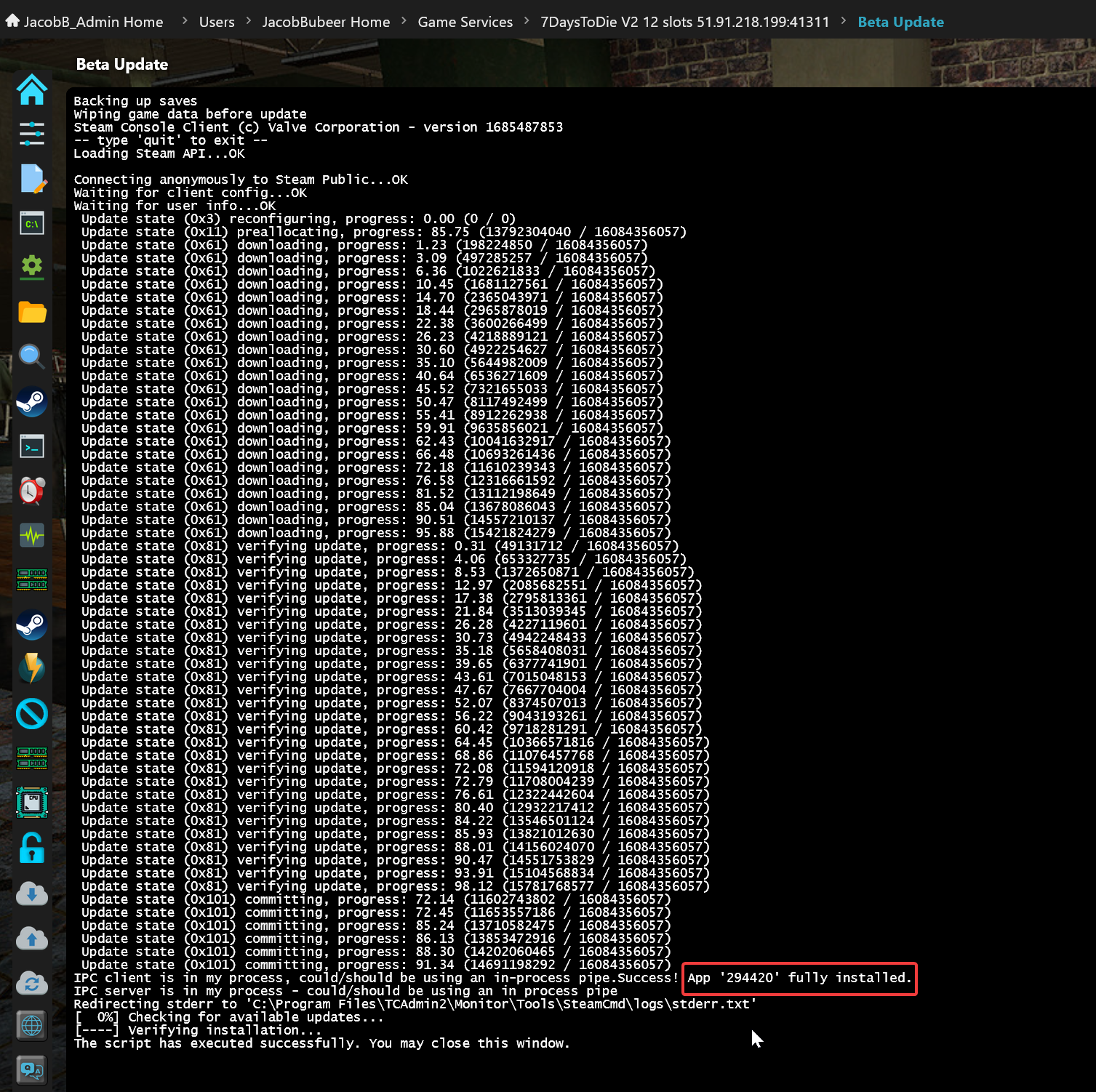Click the cloud upload arrow icon
1096x1092 pixels.
[x=32, y=938]
